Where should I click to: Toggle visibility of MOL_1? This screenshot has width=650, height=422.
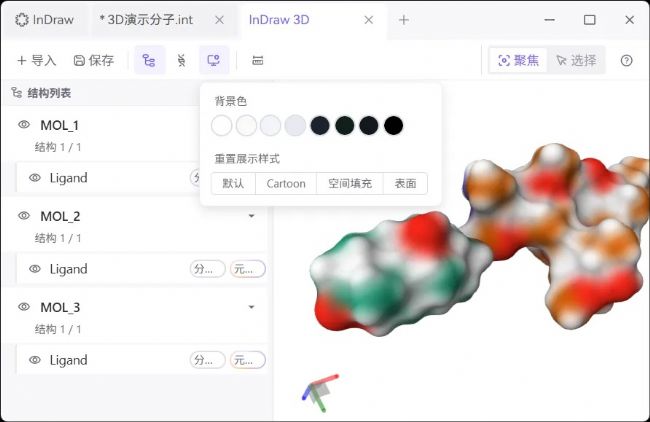pos(24,125)
